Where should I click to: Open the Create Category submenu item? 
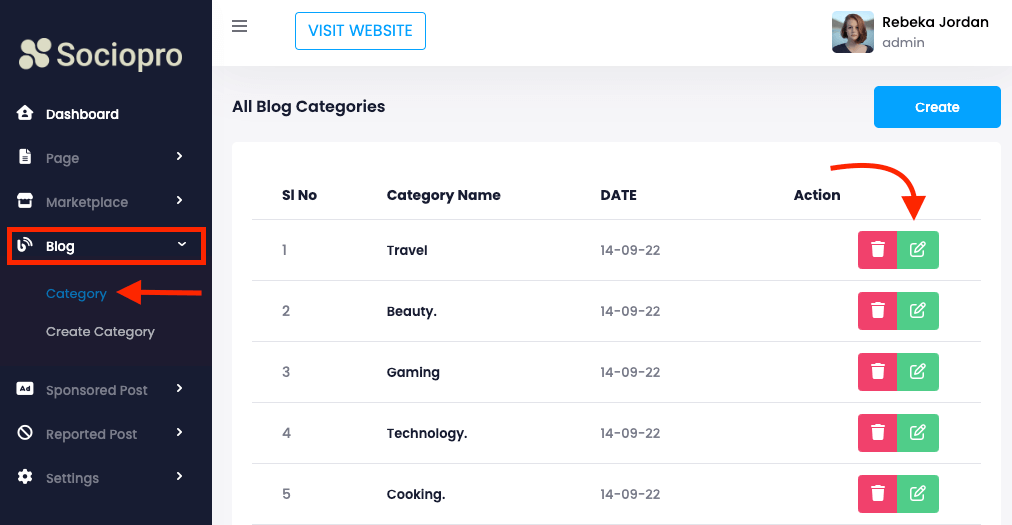click(x=100, y=332)
